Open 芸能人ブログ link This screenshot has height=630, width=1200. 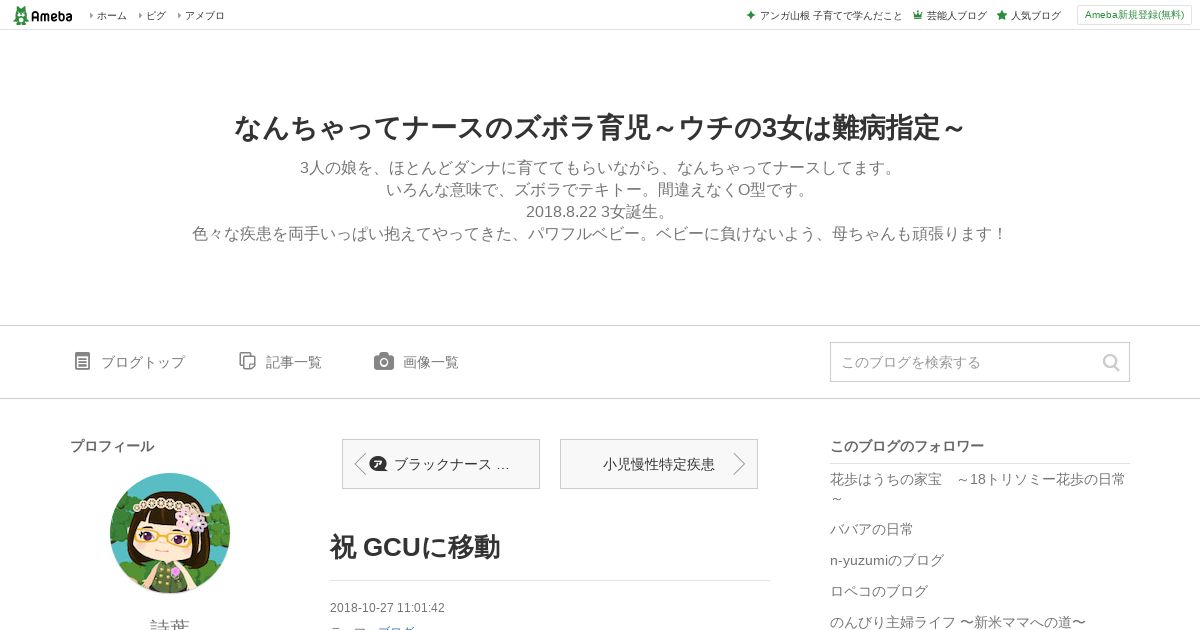(956, 16)
